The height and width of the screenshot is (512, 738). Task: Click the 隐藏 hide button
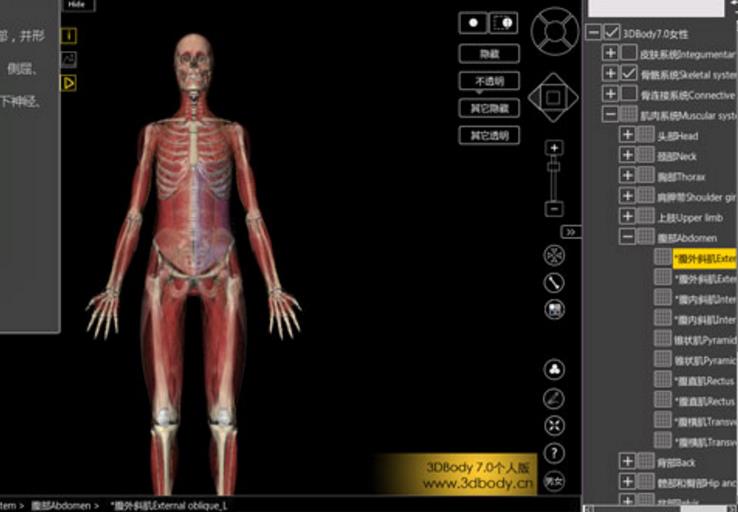tap(489, 54)
